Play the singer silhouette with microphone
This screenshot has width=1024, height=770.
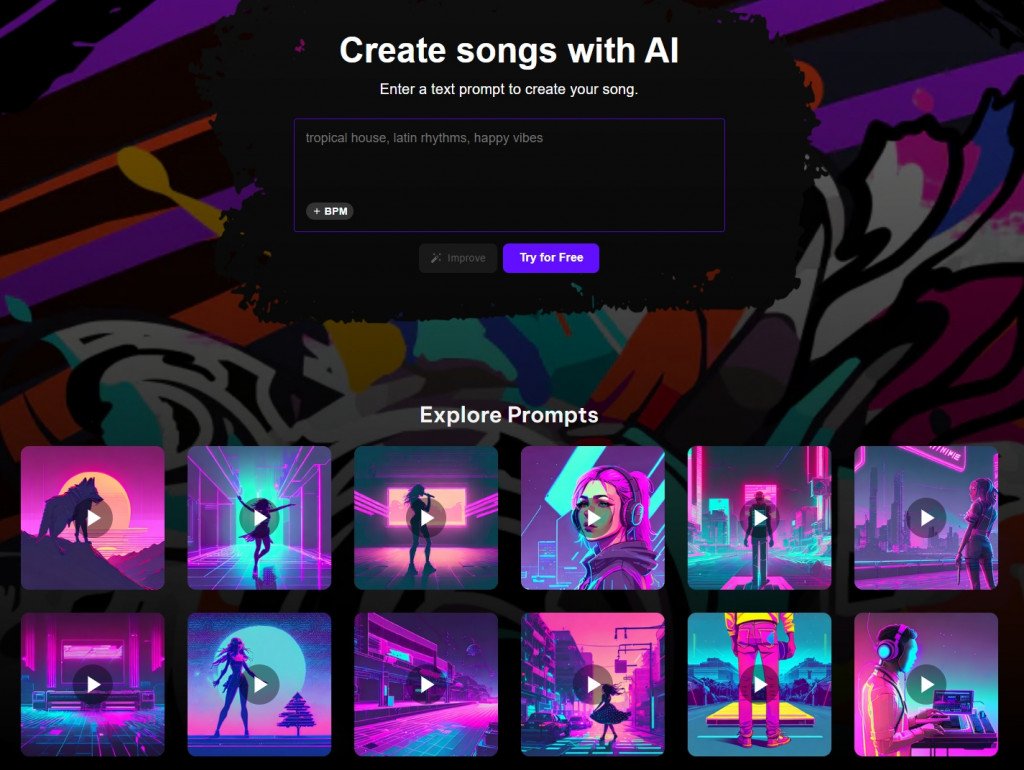pyautogui.click(x=426, y=518)
